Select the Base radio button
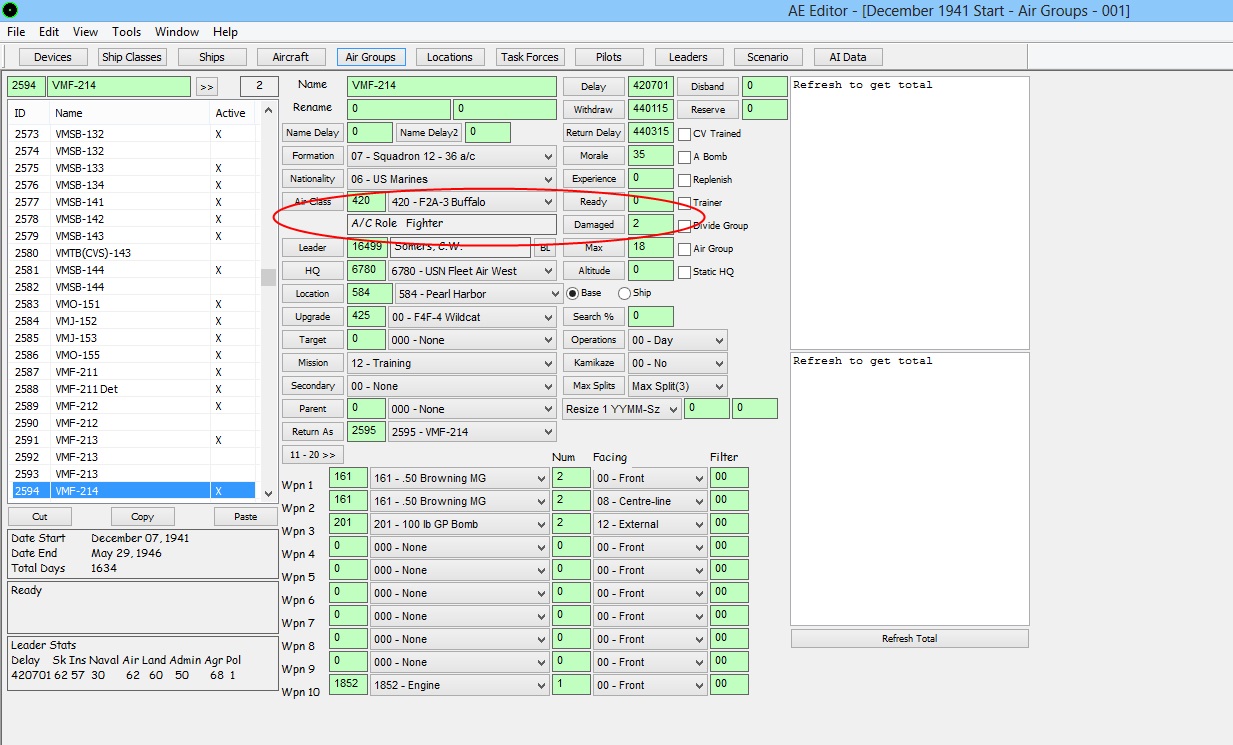The height and width of the screenshot is (745, 1233). pos(573,293)
